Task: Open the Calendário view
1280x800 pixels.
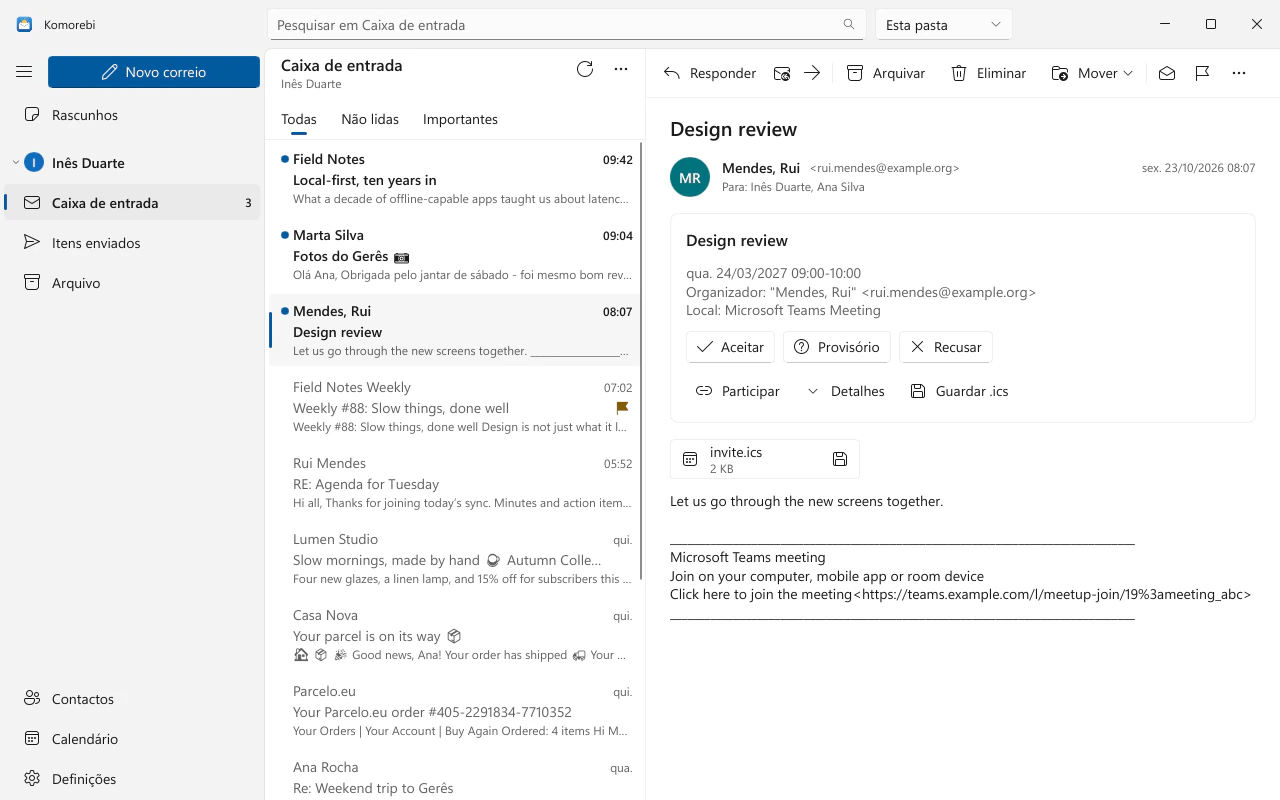Action: tap(132, 739)
